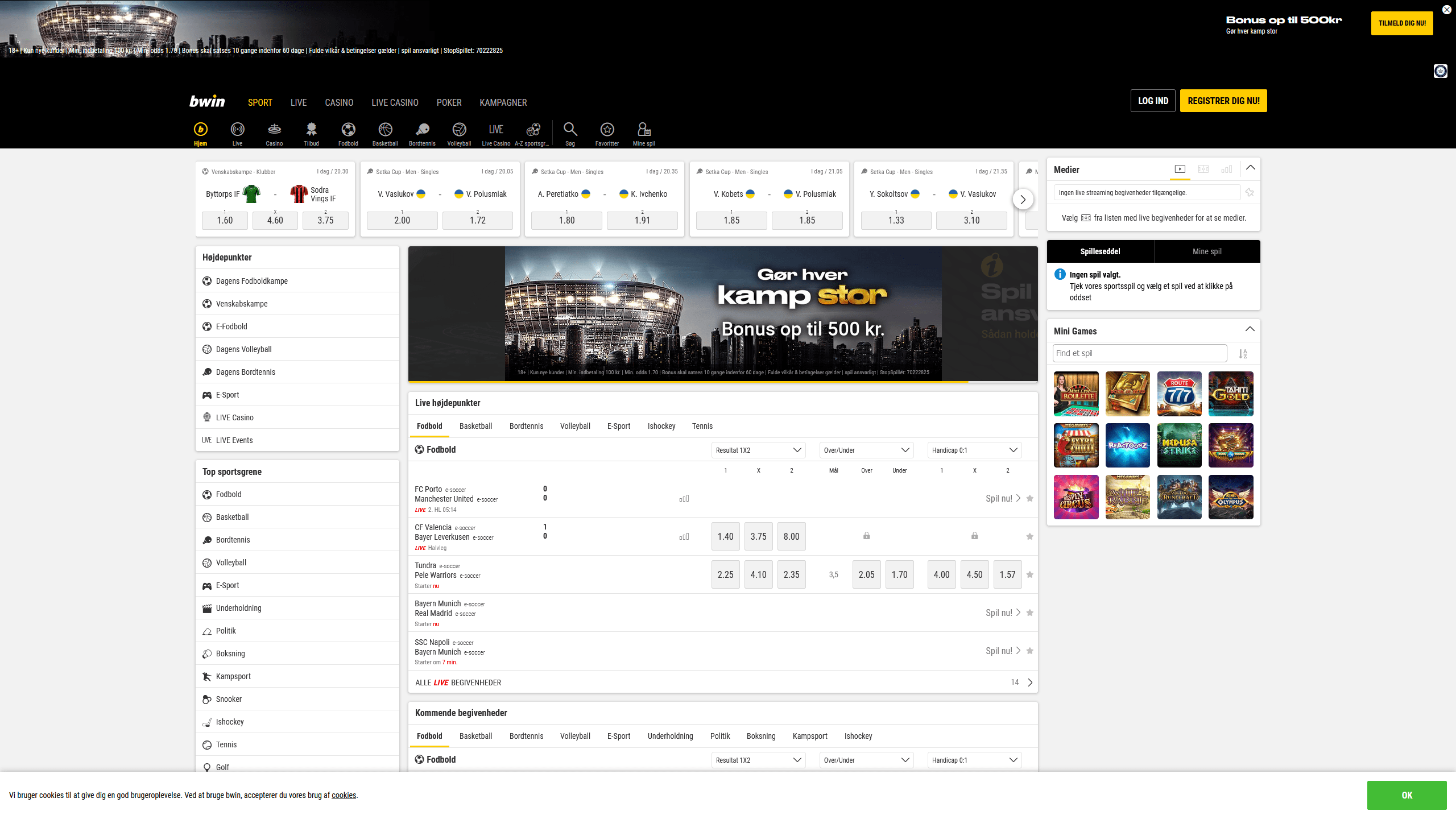Open Resultat 1X2 dropdown in Kommende begivenheder

(758, 760)
